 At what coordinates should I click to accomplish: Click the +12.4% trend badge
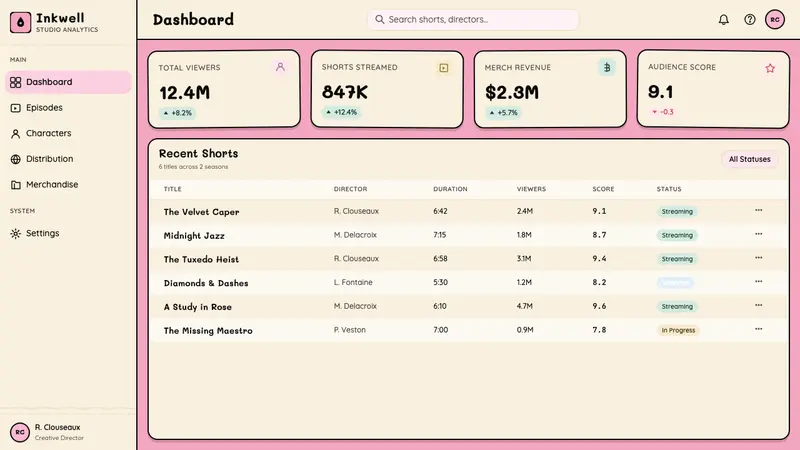tap(341, 112)
